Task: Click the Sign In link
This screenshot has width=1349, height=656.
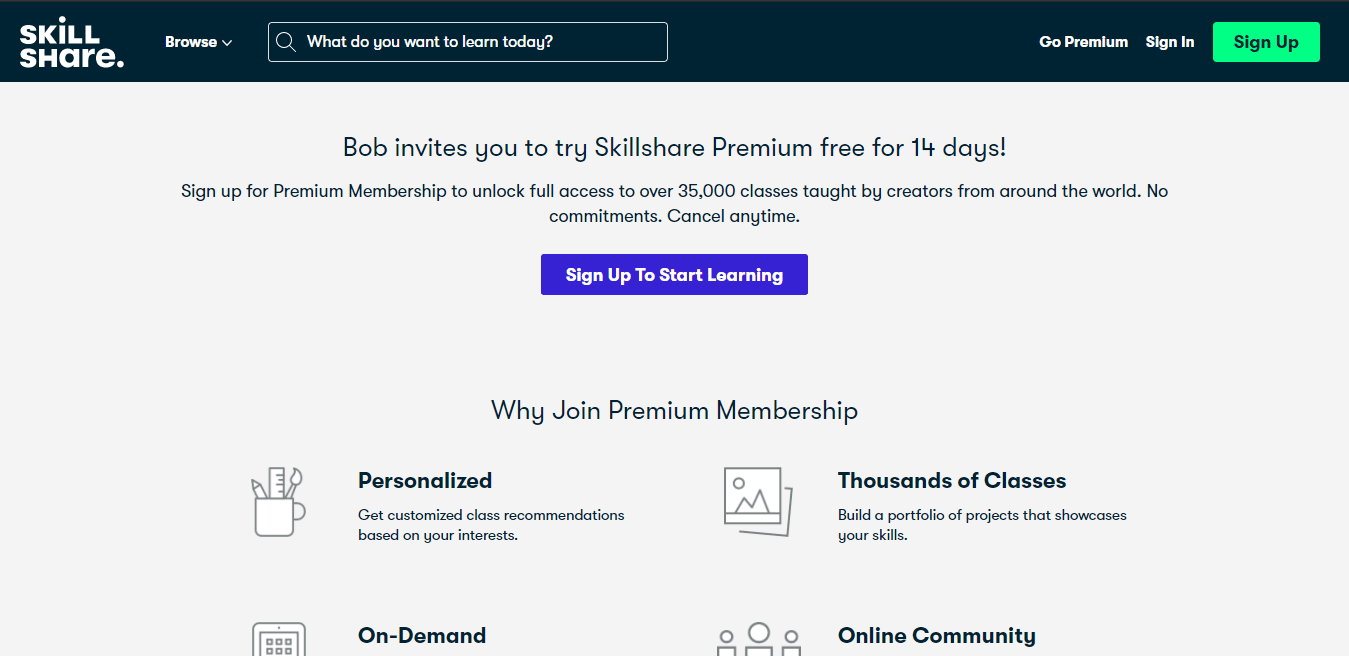Action: coord(1169,42)
